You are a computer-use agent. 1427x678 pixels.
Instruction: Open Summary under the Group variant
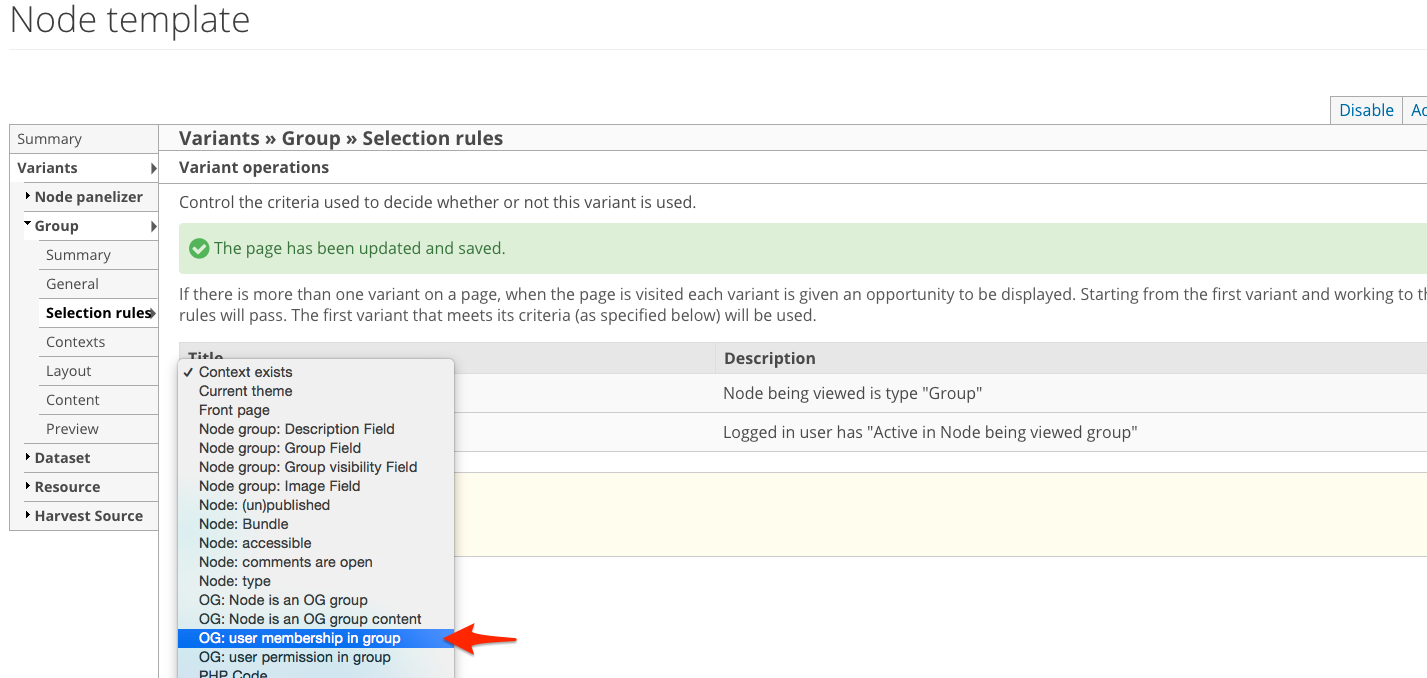click(x=78, y=255)
